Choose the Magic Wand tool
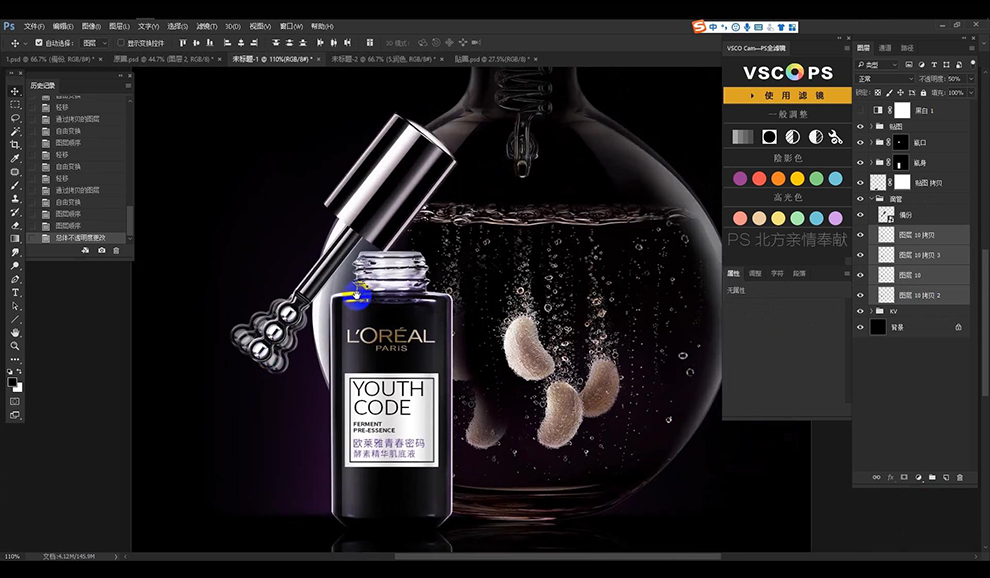The image size is (990, 578). pos(15,131)
